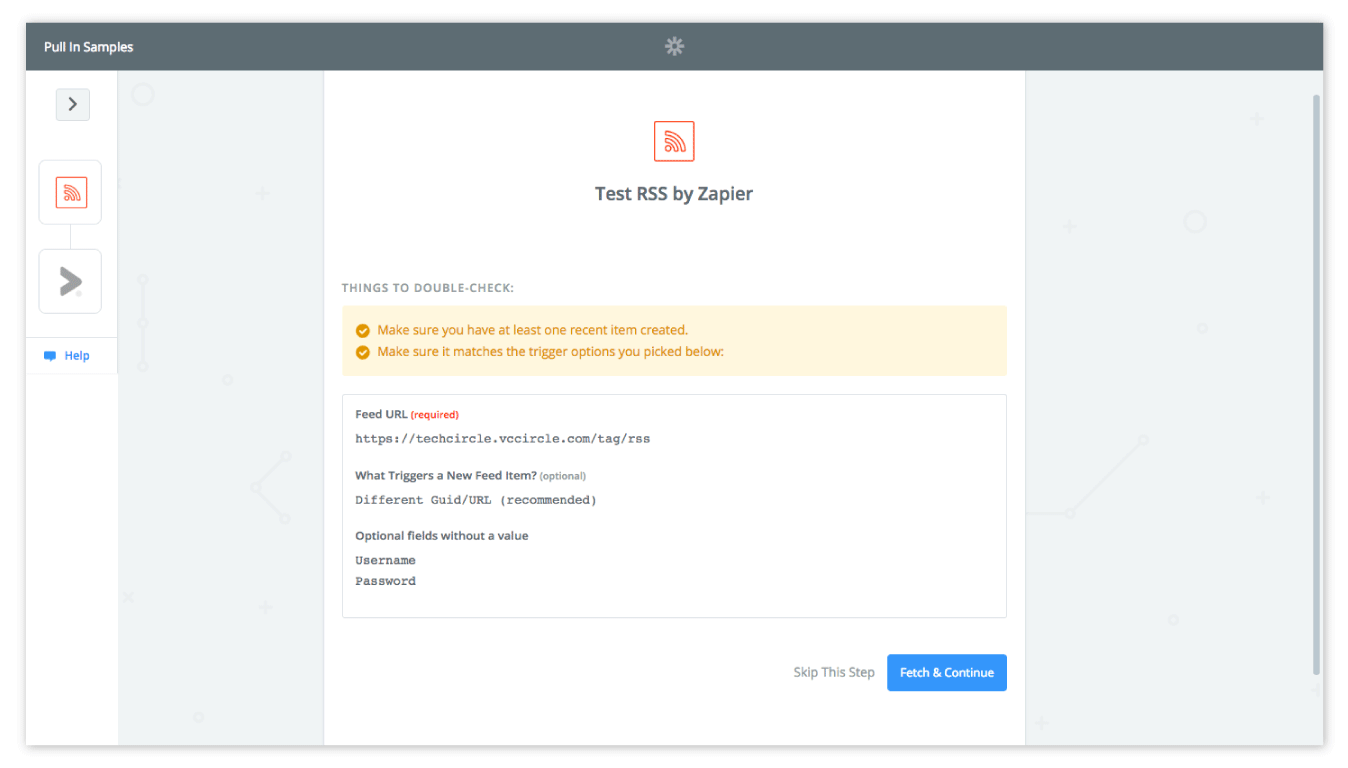Click the vertical scrollbar on the right
Image resolution: width=1348 pixels, height=768 pixels.
[1316, 385]
